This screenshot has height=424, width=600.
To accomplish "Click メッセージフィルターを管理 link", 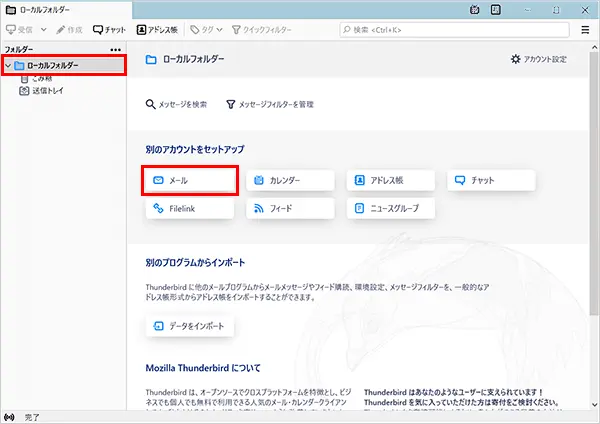I will (270, 104).
